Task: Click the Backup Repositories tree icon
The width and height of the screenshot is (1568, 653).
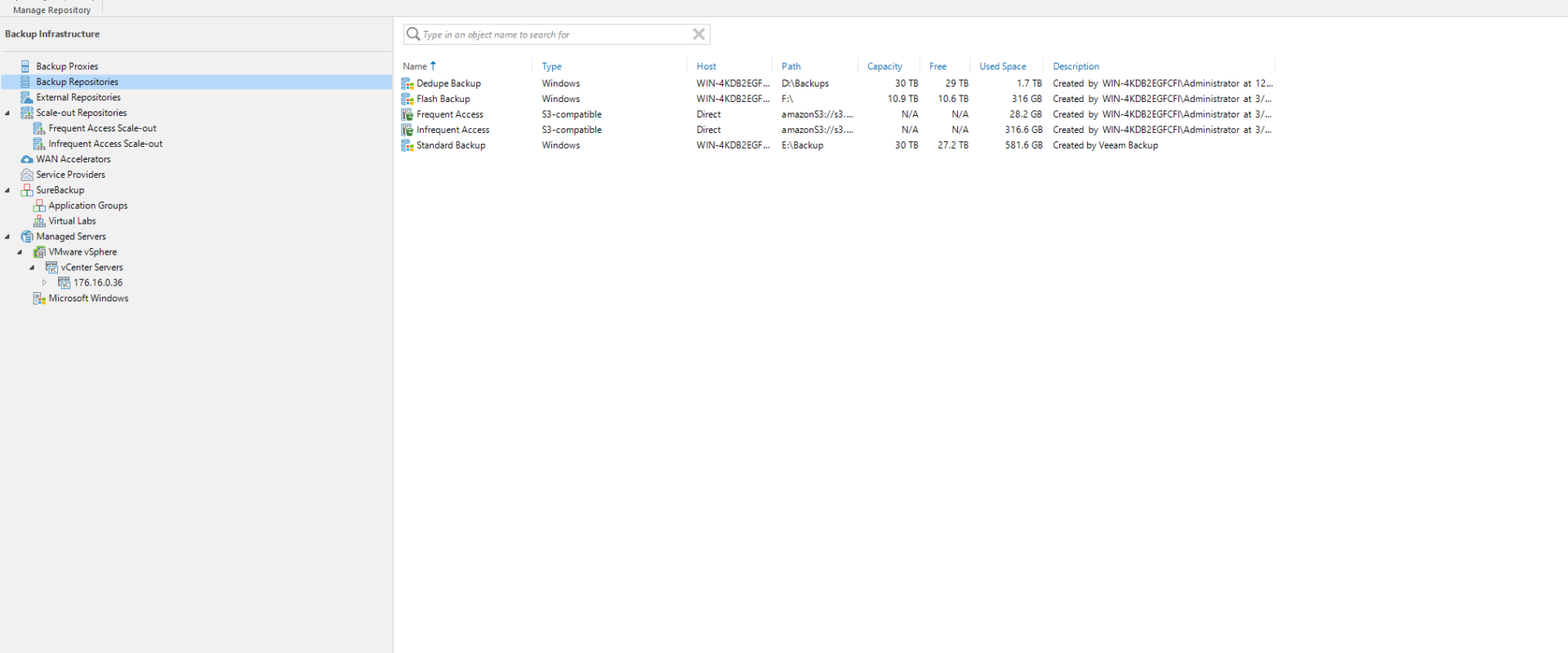Action: [25, 82]
